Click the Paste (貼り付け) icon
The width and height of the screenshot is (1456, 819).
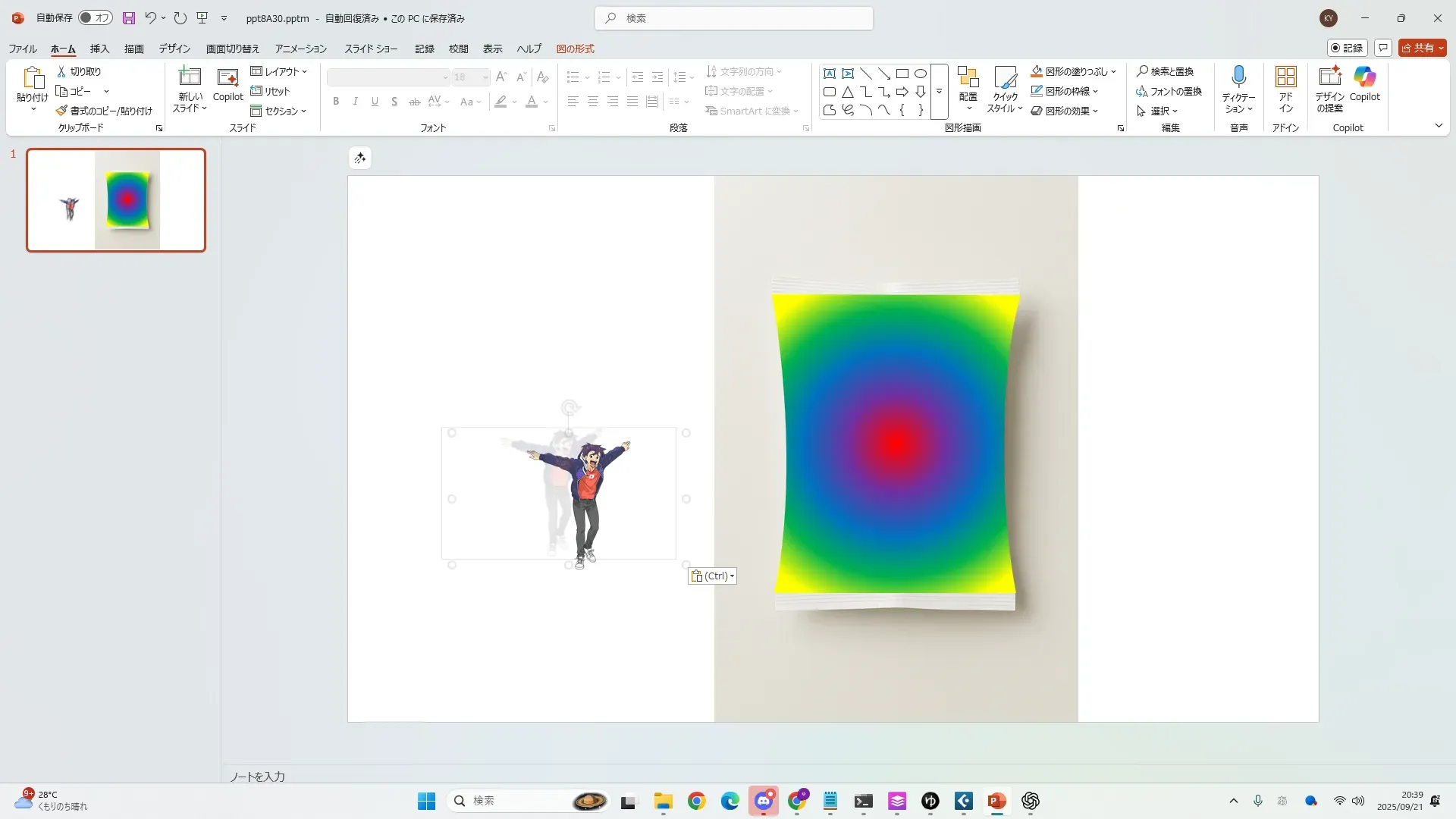[32, 77]
